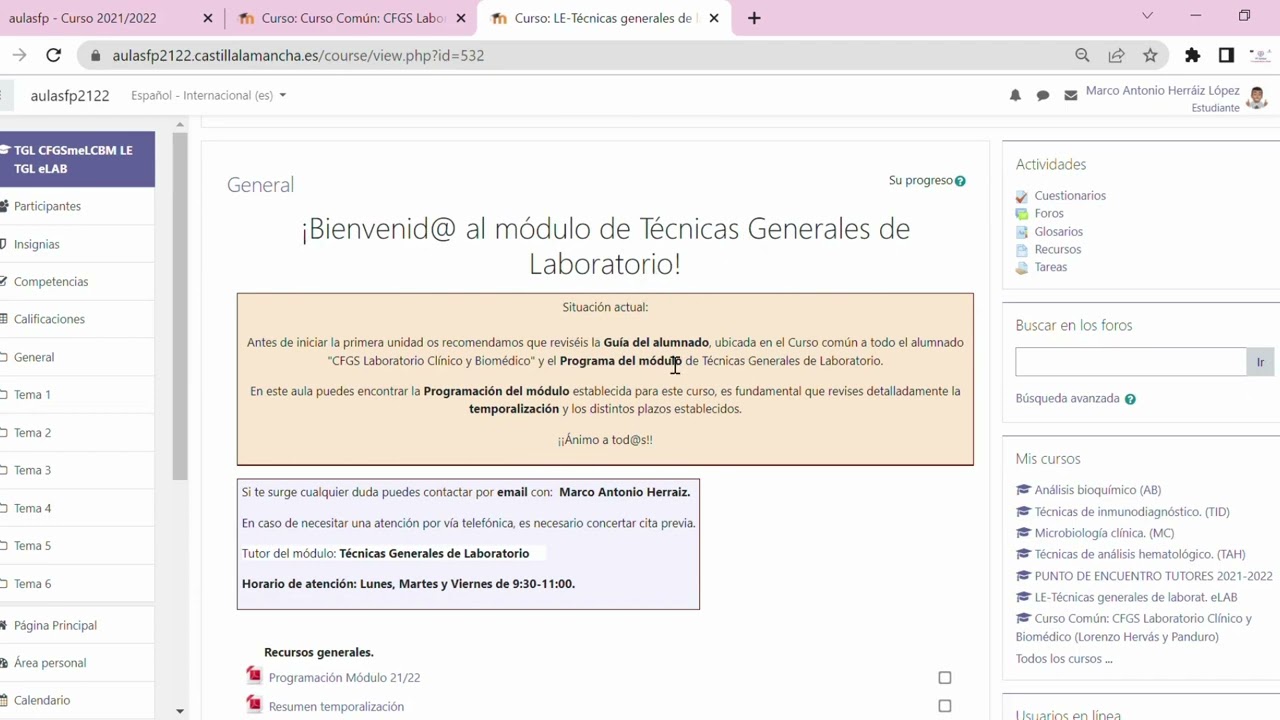Screen dimensions: 1280x720
Task: Check completion box for Resumen temporalización
Action: [945, 706]
